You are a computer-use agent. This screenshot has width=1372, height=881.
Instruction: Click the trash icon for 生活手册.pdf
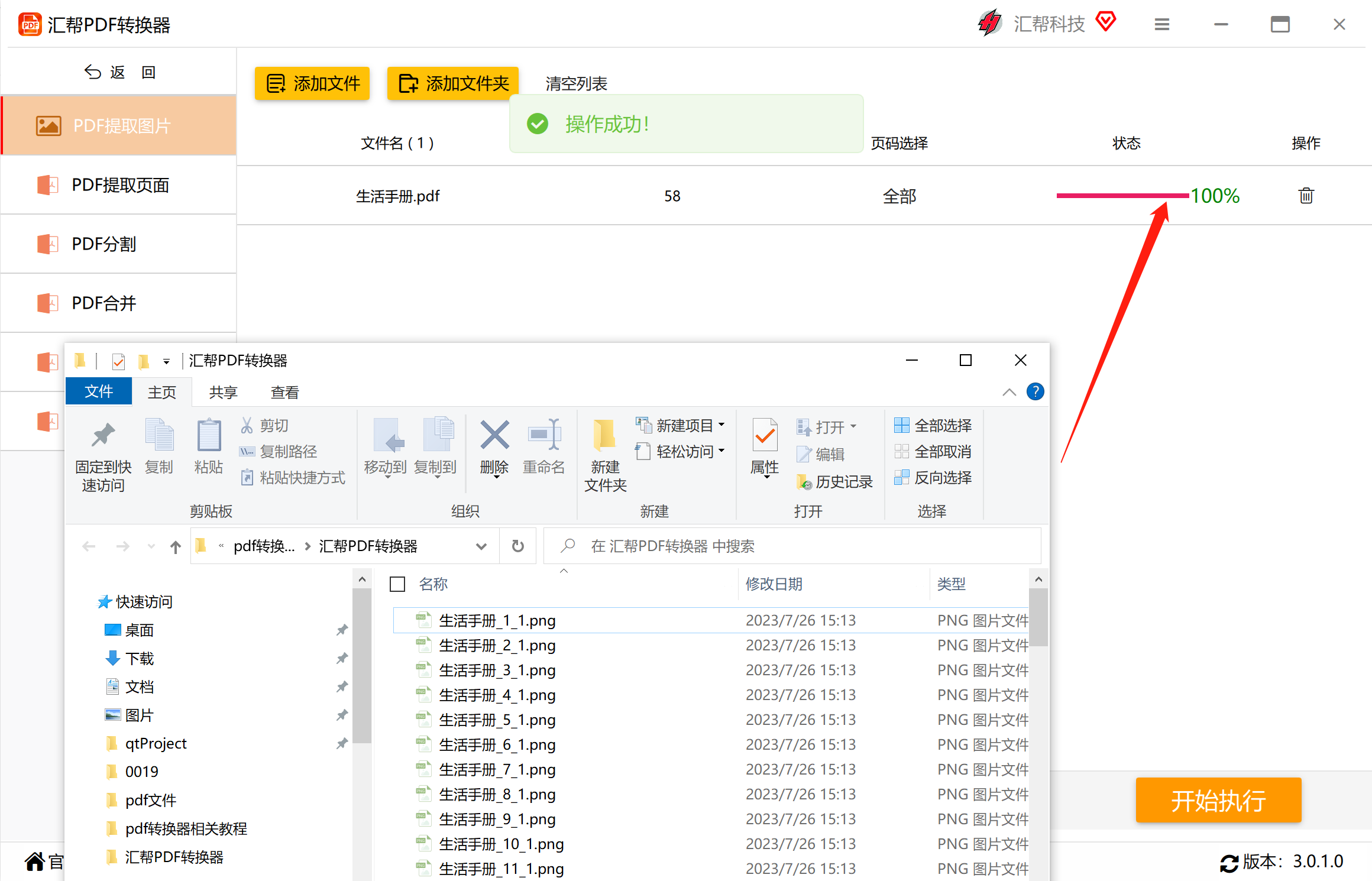1306,195
